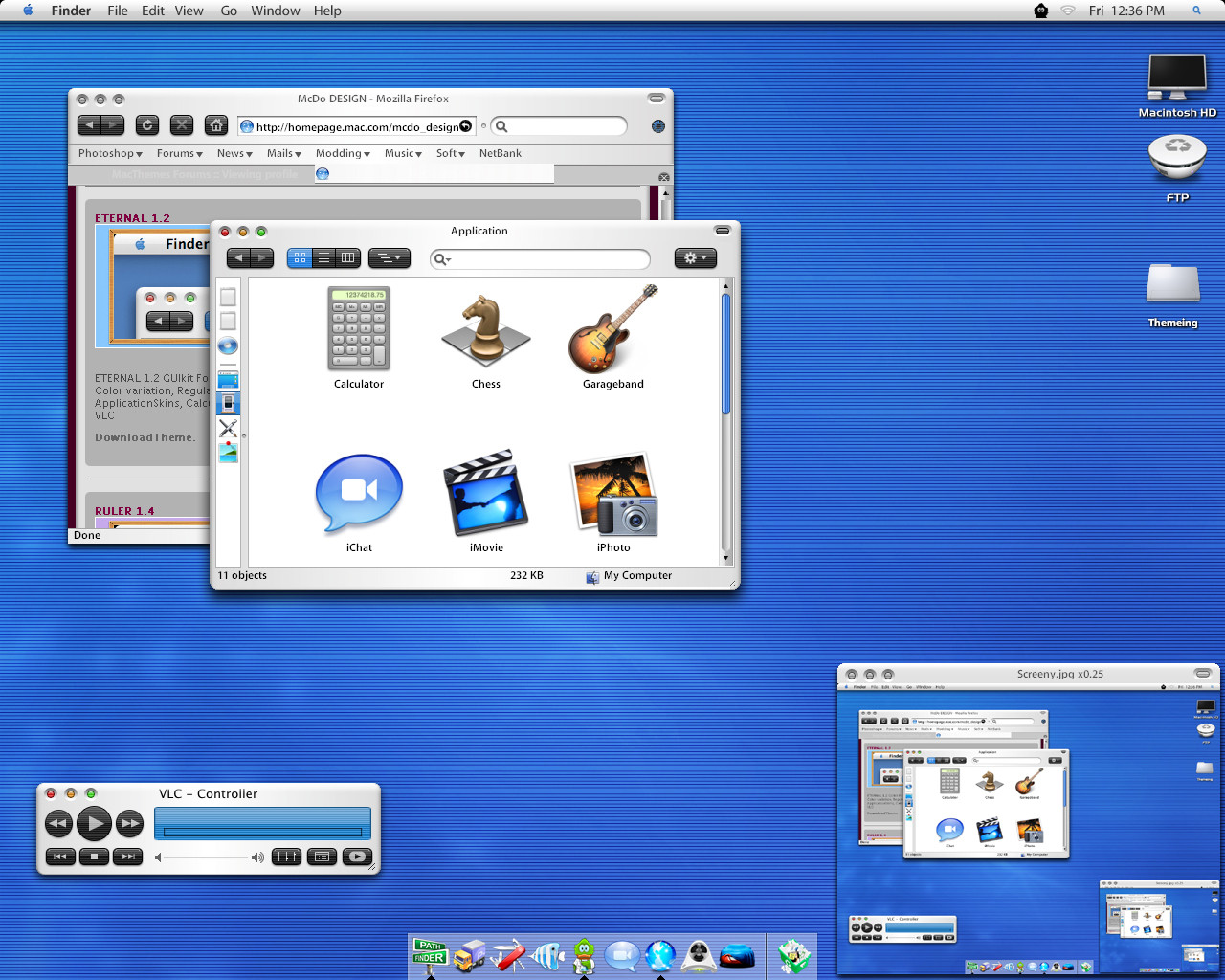Toggle Application window toolbar pill button

click(x=723, y=231)
